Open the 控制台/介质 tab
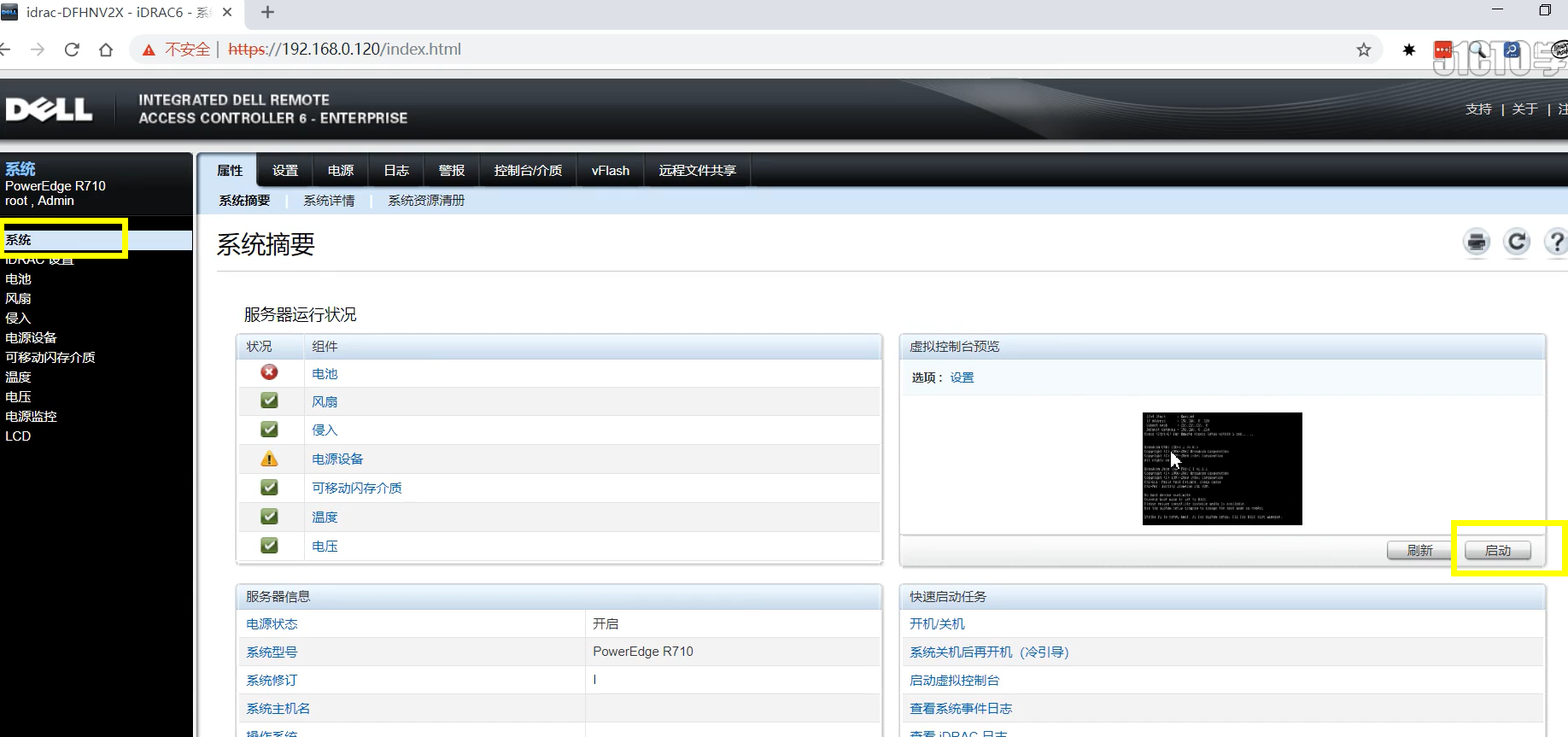 (x=528, y=171)
